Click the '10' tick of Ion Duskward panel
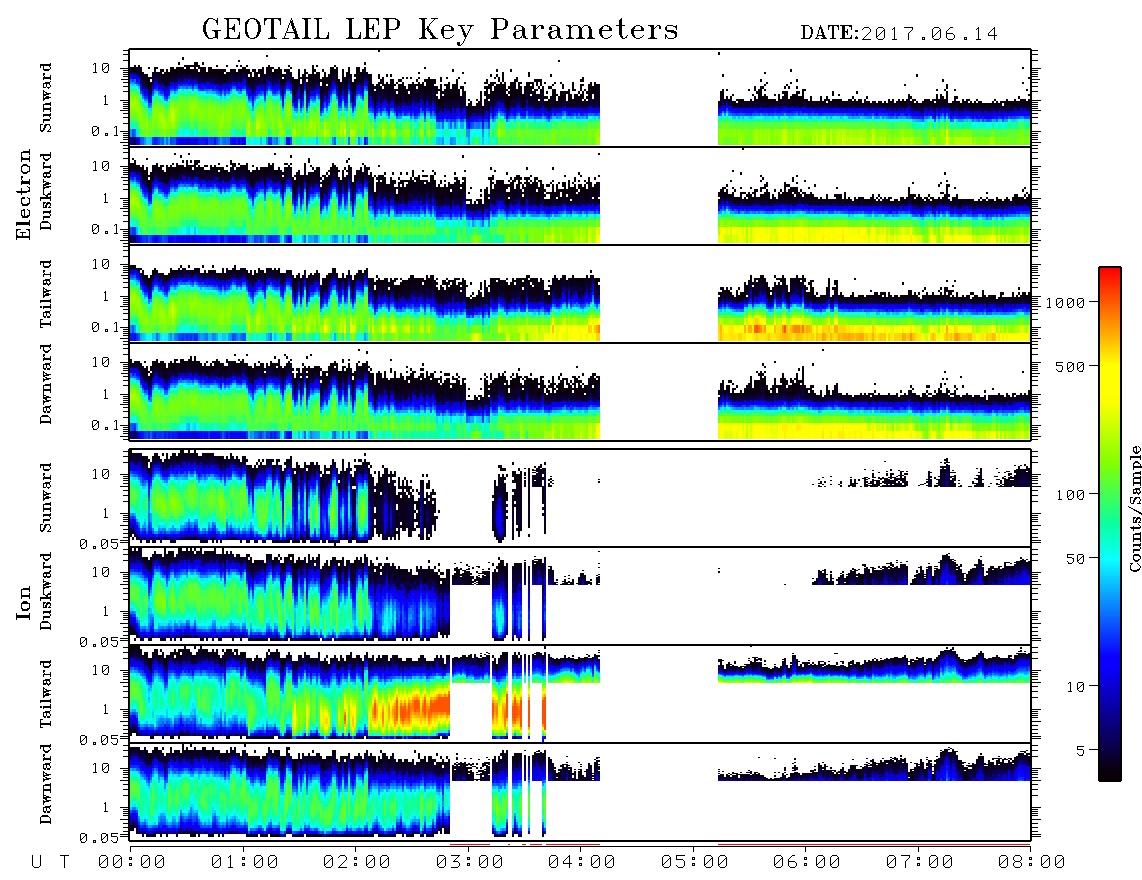The image size is (1142, 880). 101,572
